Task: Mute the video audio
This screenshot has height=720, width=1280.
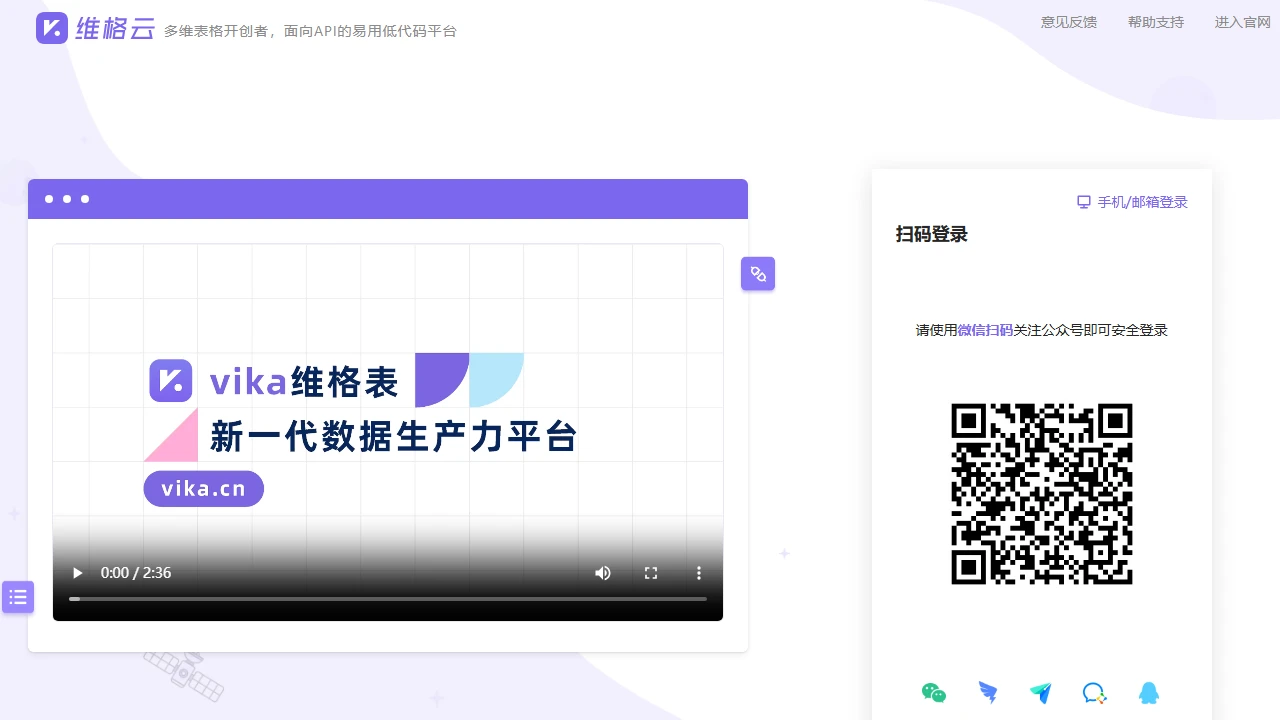Action: [602, 572]
